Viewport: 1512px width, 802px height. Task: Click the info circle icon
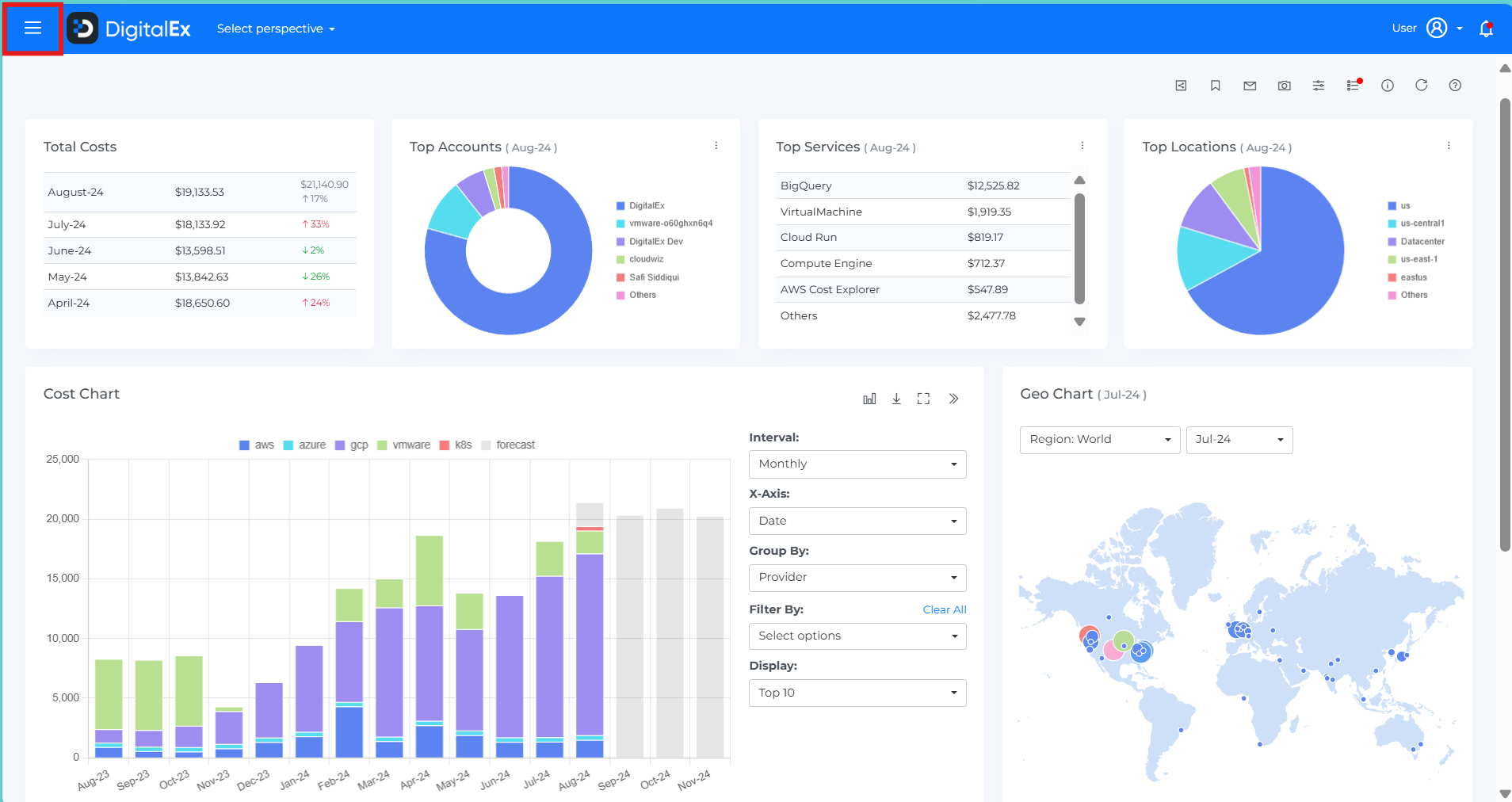click(1388, 86)
